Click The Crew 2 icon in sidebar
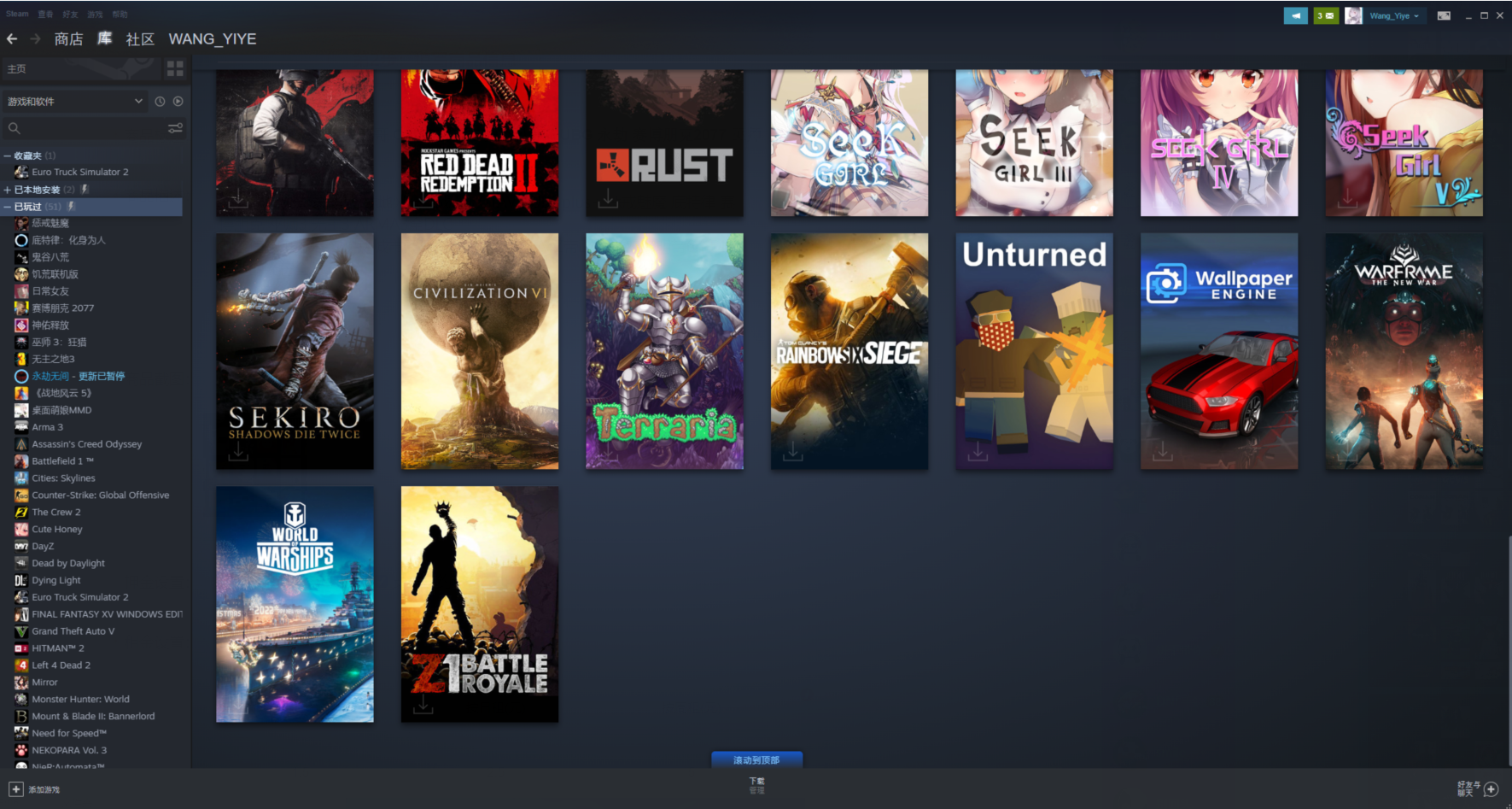Image resolution: width=1512 pixels, height=809 pixels. coord(21,513)
